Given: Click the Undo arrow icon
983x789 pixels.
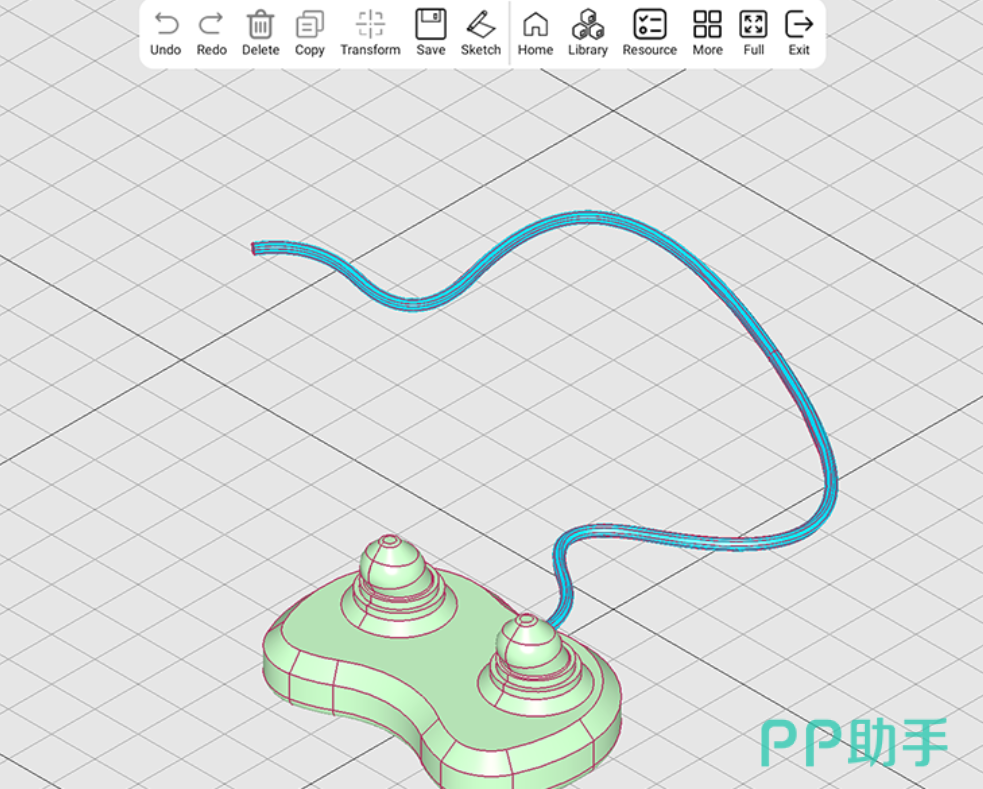Looking at the screenshot, I should click(165, 25).
